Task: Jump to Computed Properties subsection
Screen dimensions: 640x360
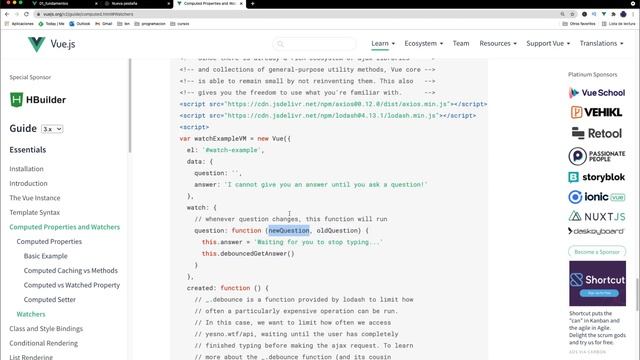Action: [x=49, y=242]
